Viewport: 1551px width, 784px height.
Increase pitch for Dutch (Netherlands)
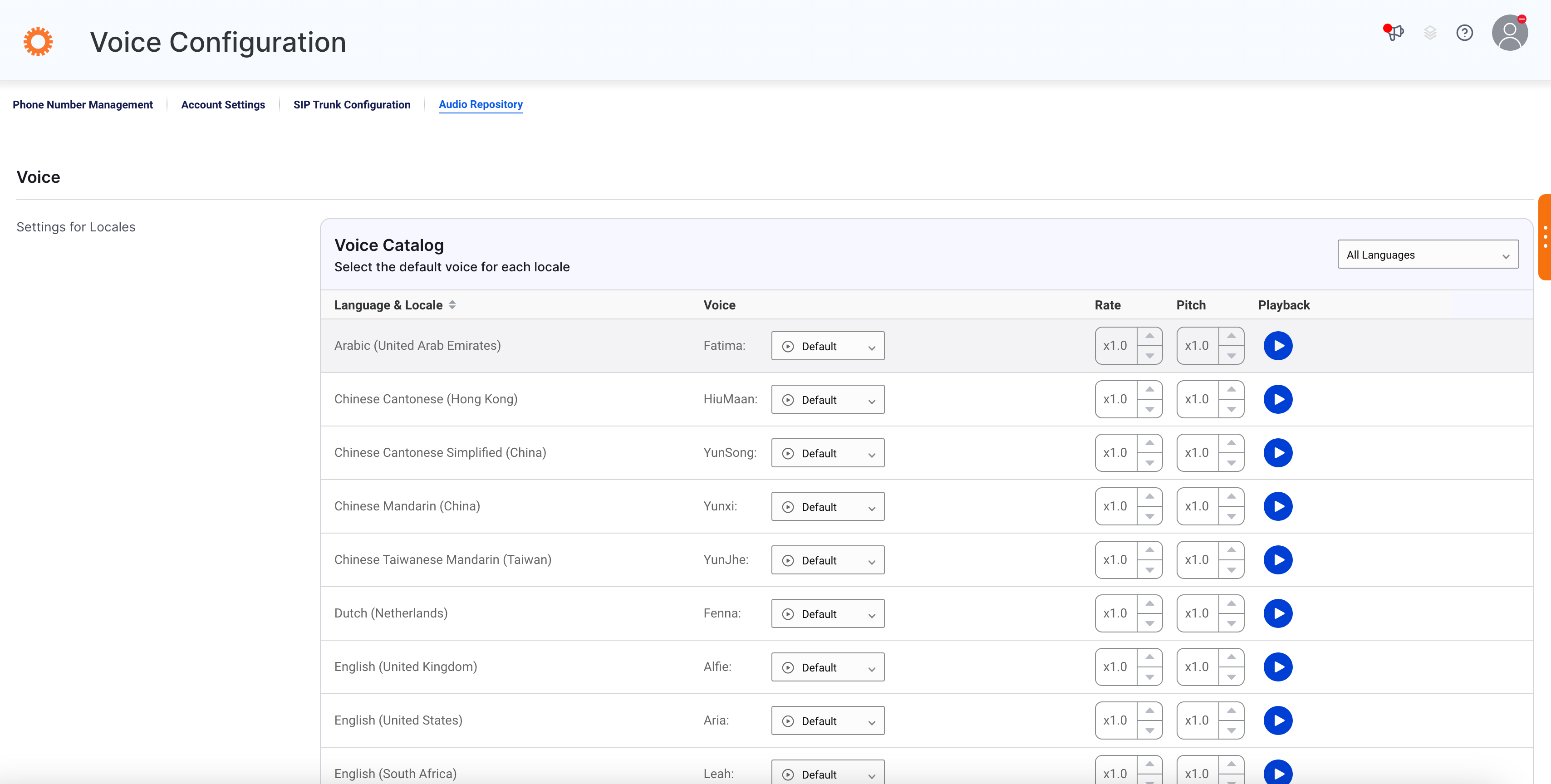(1231, 604)
